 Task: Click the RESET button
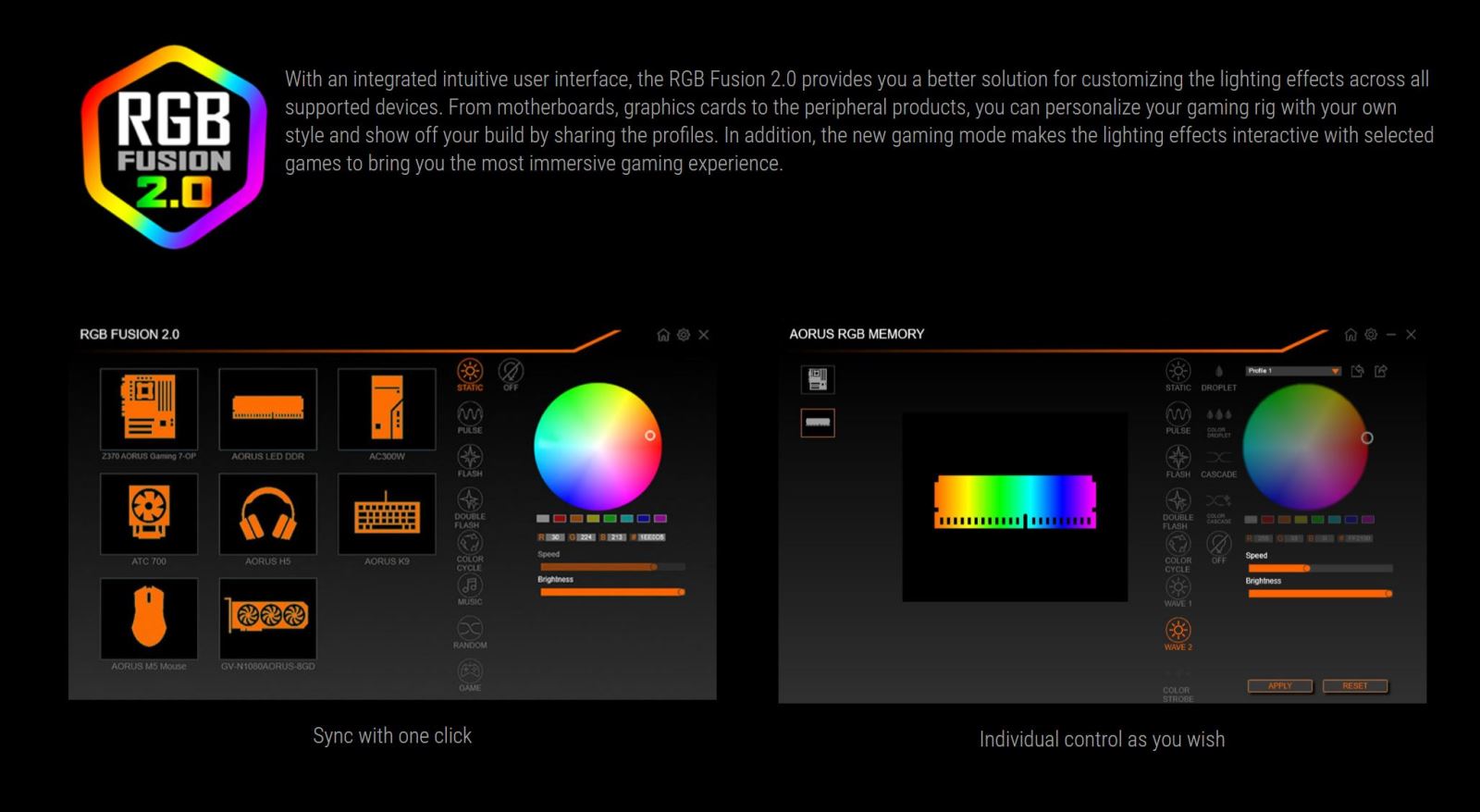click(x=1355, y=686)
